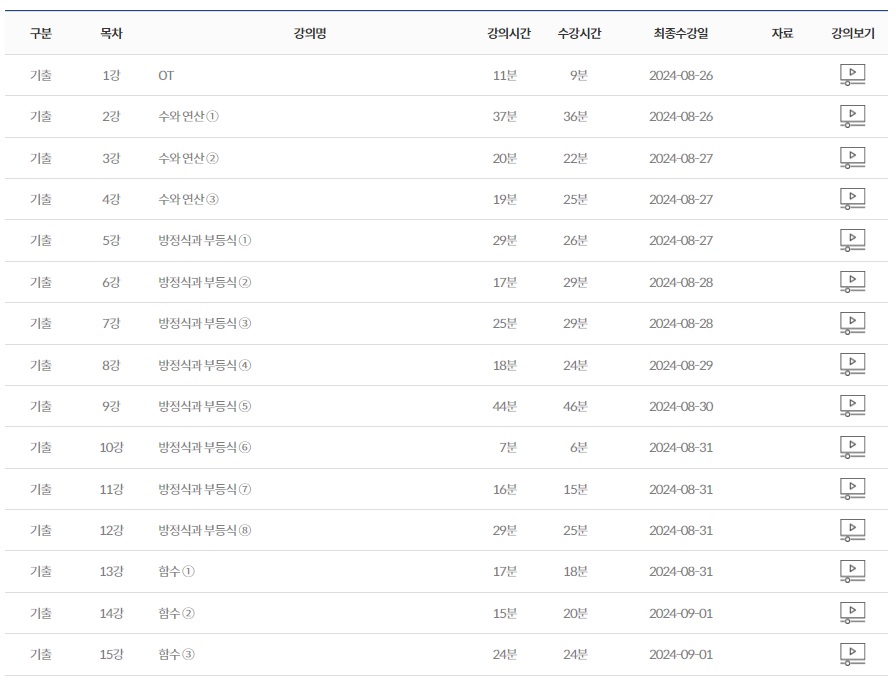Play 12강 방정식과 부등식⑧ lecture
The height and width of the screenshot is (680, 896).
852,530
